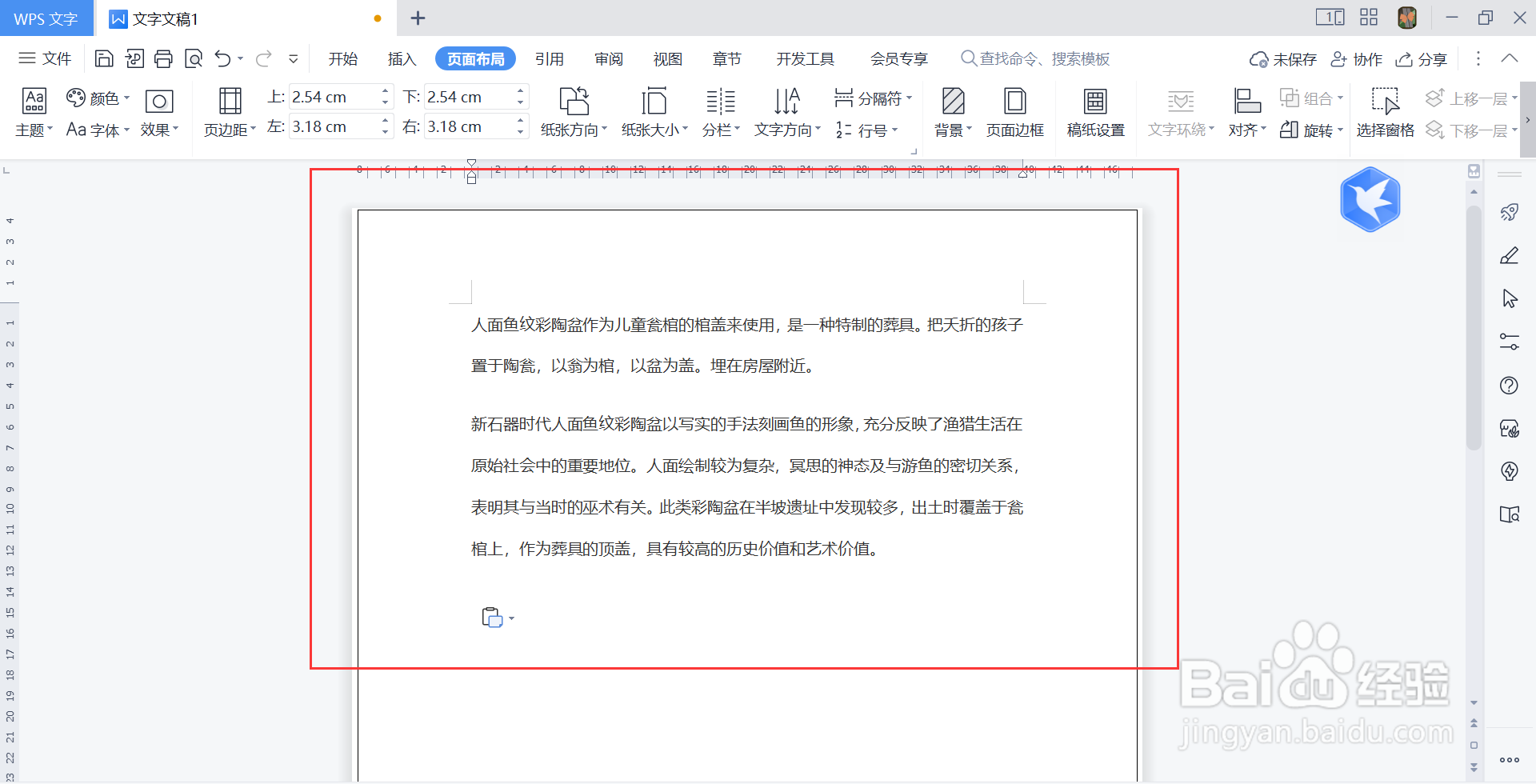Viewport: 1536px width, 784px height.
Task: Click the left margin 3.18 cm field
Action: tap(334, 126)
